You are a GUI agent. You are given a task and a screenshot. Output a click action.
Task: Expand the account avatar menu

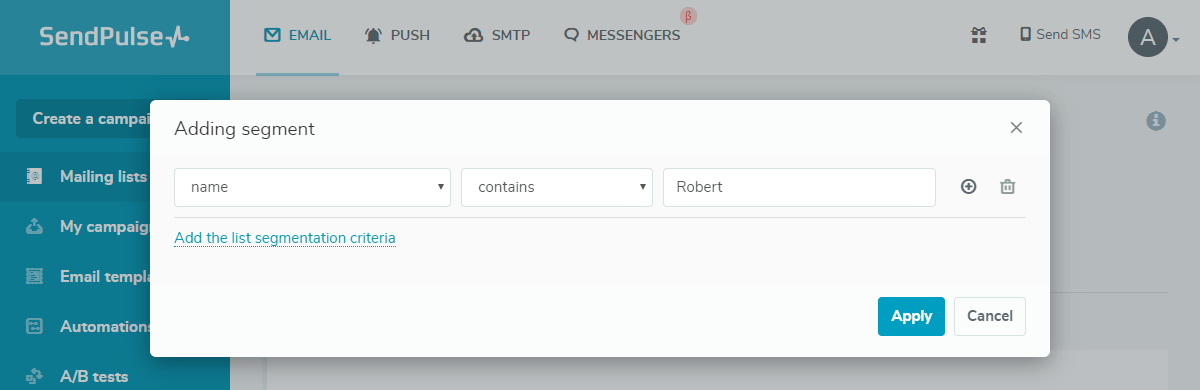(1153, 38)
